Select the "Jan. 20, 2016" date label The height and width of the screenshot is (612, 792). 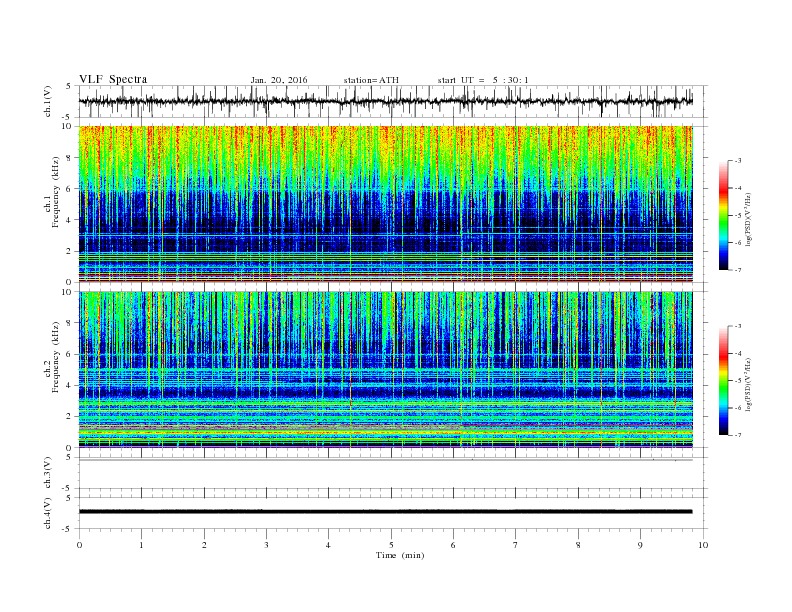click(x=279, y=80)
